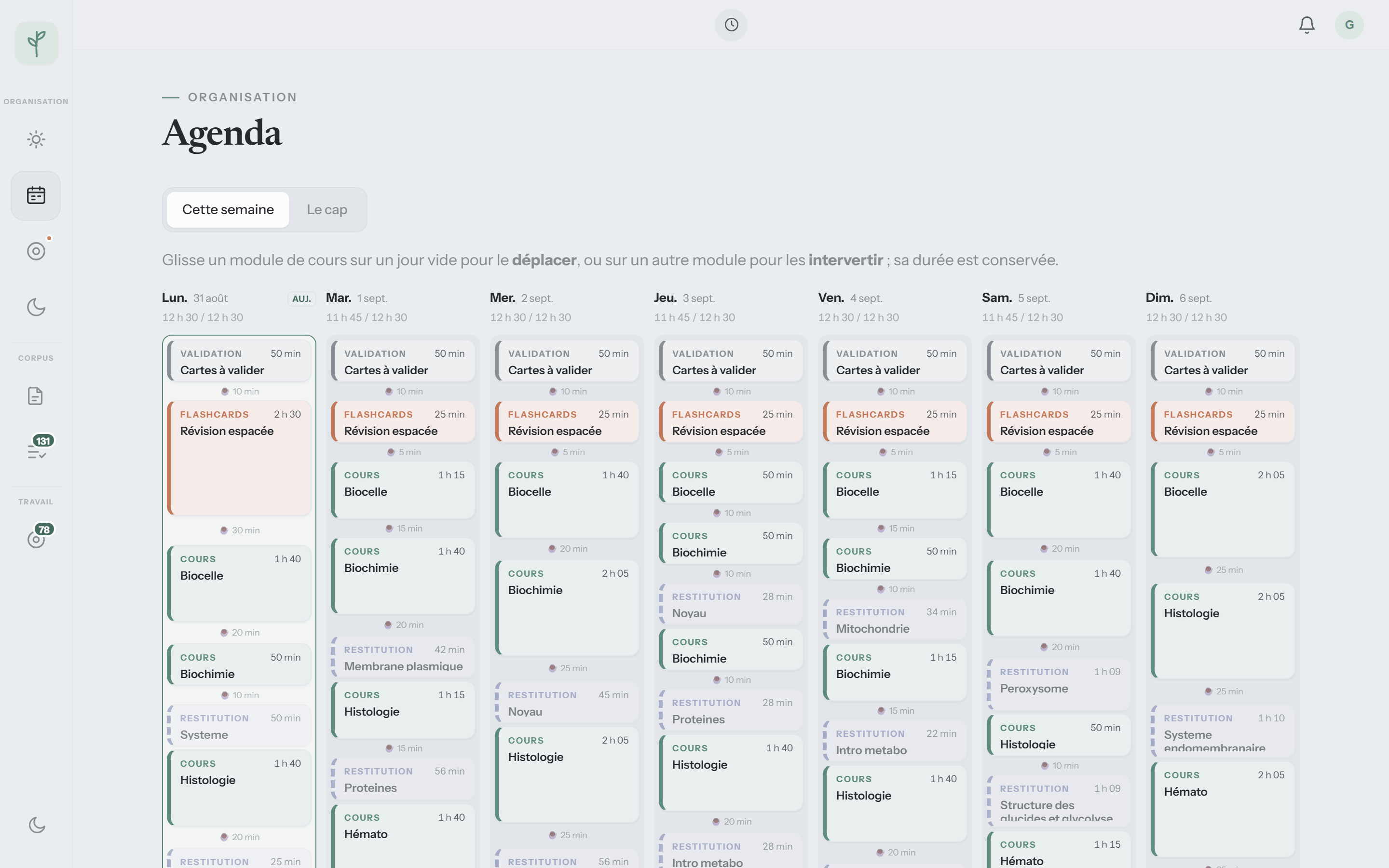Click Thursday's 11 h 45 / 12 h 30 total

coord(694,317)
